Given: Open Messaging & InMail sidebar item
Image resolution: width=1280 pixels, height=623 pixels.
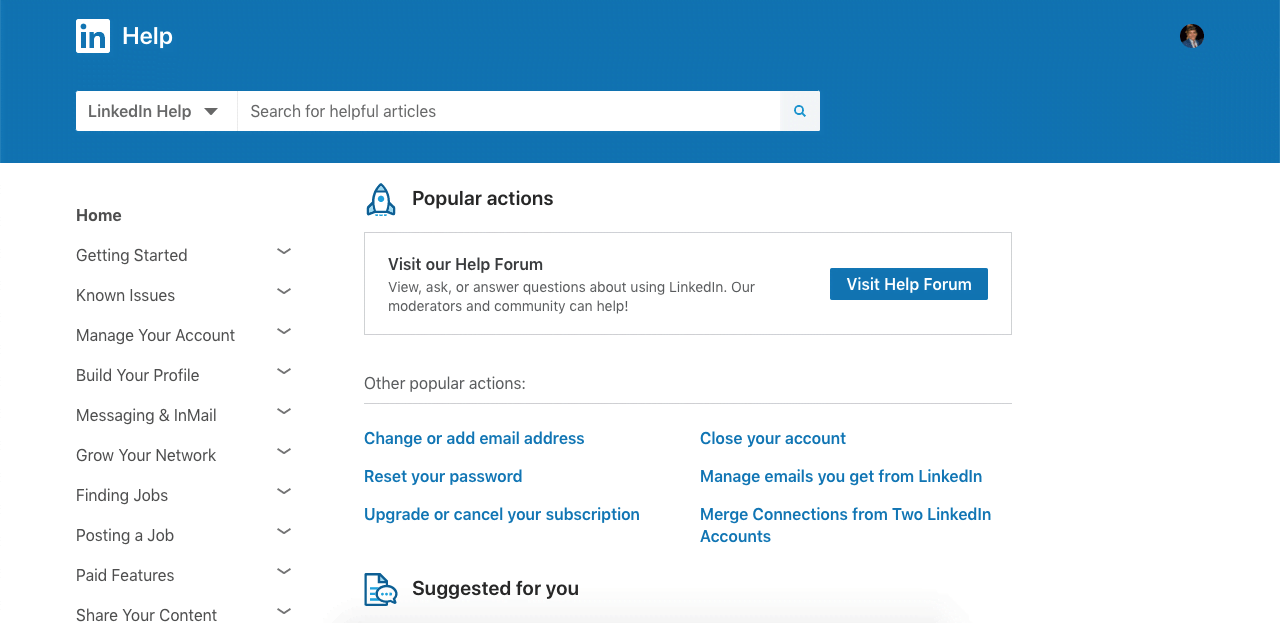Looking at the screenshot, I should [146, 415].
